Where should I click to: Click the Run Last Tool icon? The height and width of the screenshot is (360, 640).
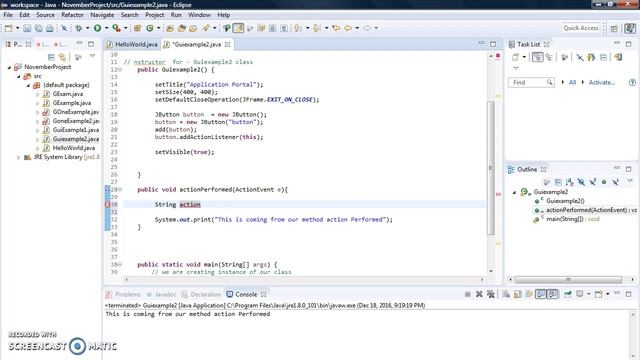pyautogui.click(x=117, y=28)
